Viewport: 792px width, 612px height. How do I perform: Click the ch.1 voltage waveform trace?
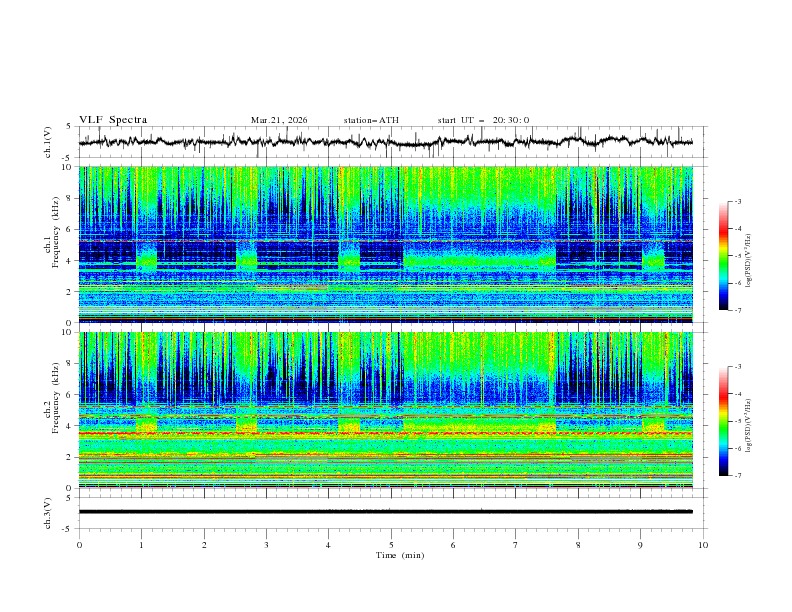coord(386,142)
